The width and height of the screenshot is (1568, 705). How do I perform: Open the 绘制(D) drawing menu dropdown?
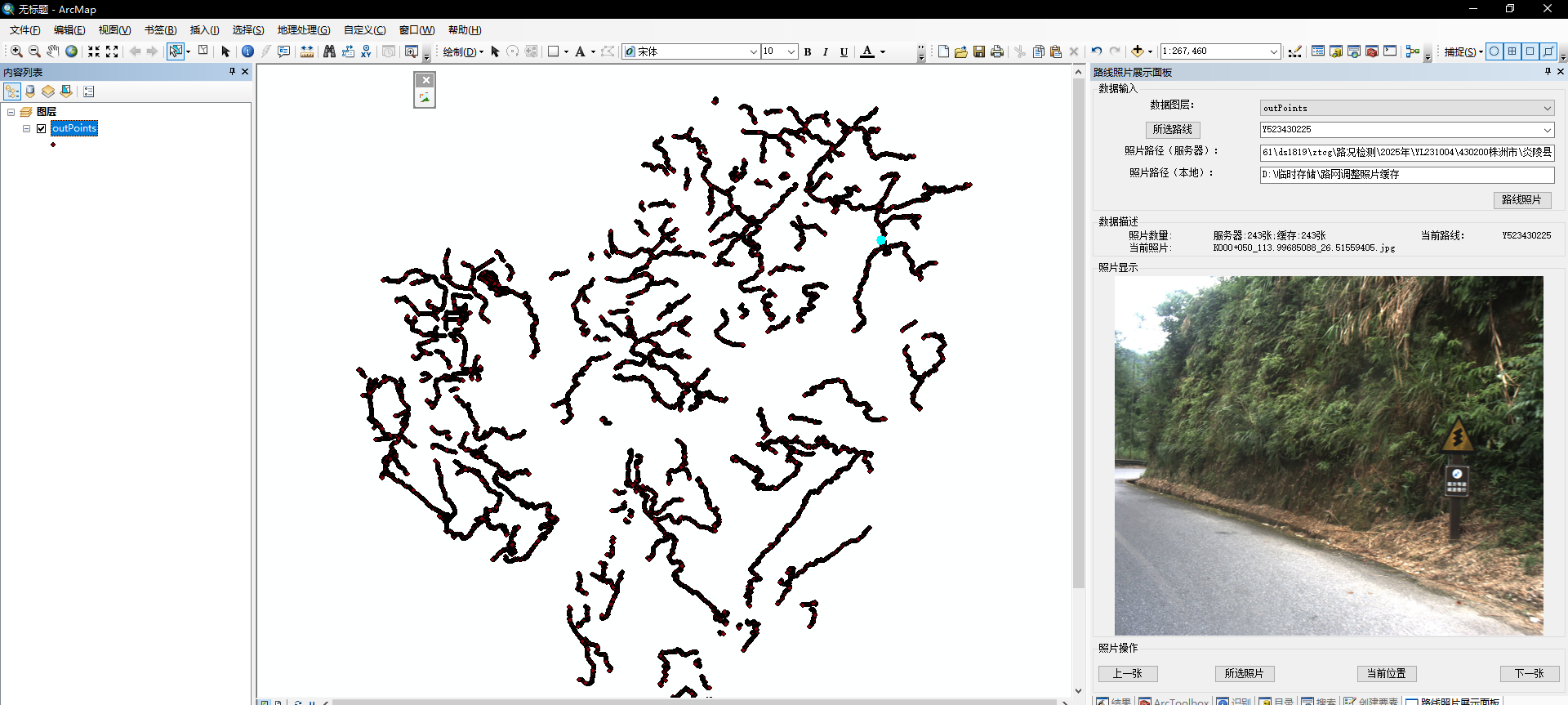[463, 51]
